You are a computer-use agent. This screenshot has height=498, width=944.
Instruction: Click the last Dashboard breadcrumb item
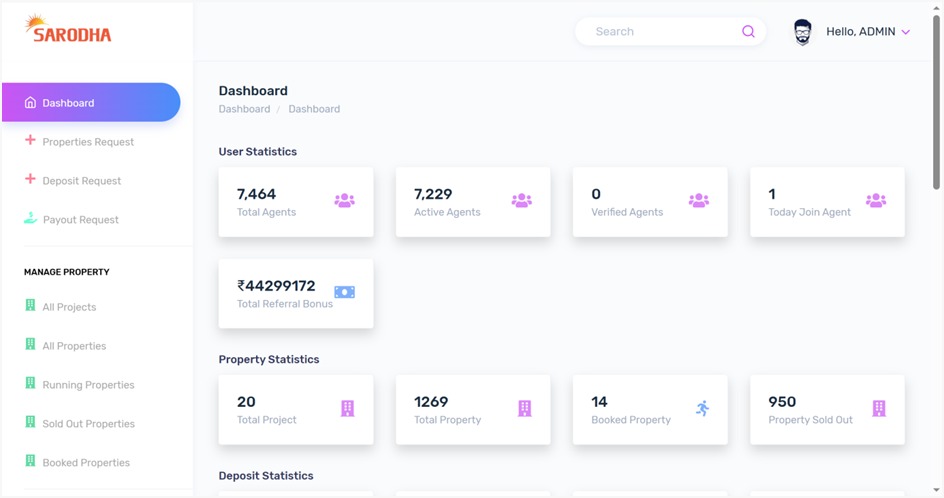[314, 109]
